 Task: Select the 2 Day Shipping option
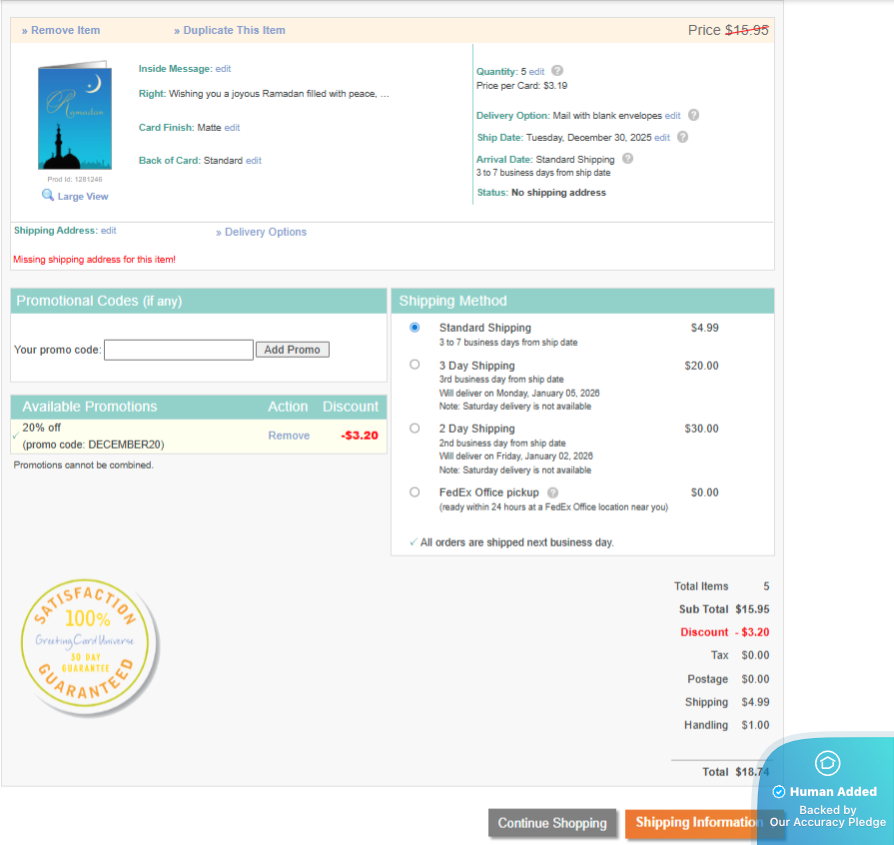coord(415,428)
